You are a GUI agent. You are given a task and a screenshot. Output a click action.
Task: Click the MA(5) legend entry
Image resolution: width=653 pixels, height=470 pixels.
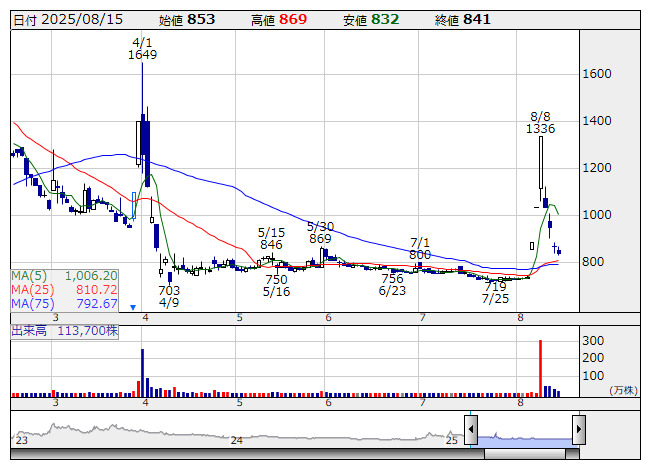coord(65,276)
